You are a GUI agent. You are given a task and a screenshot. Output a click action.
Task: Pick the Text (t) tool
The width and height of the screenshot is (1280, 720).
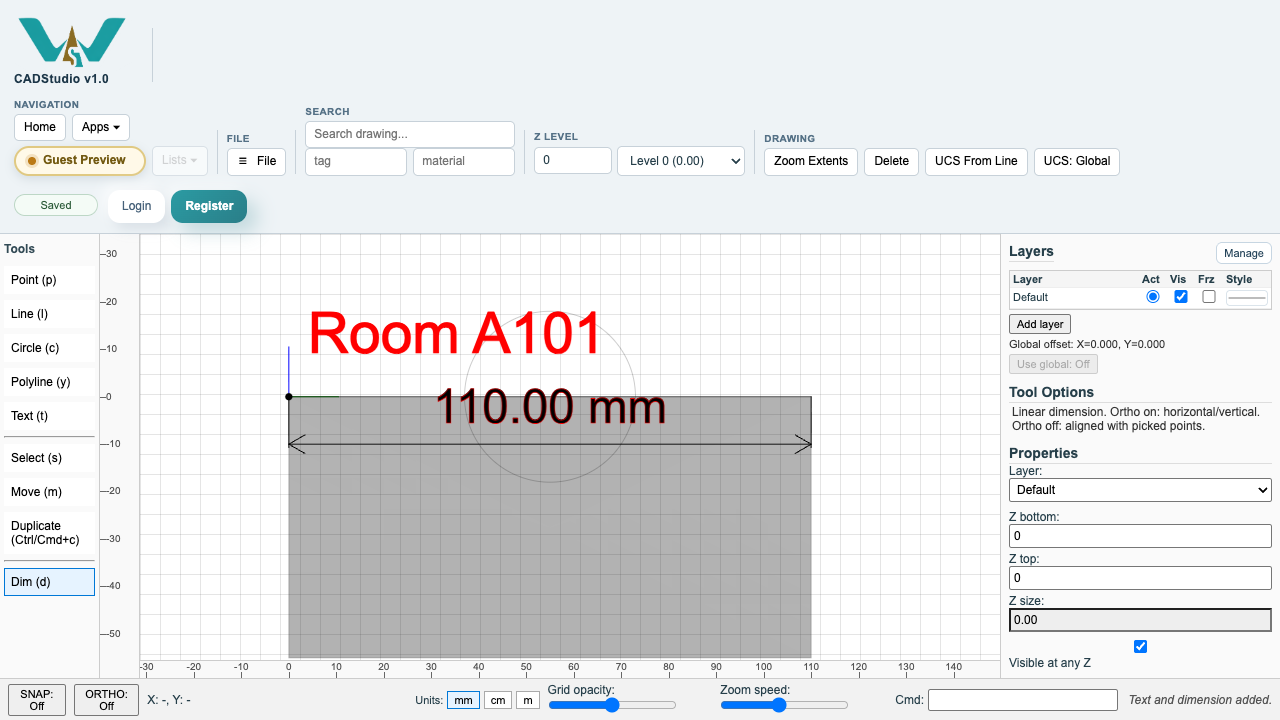[x=49, y=416]
